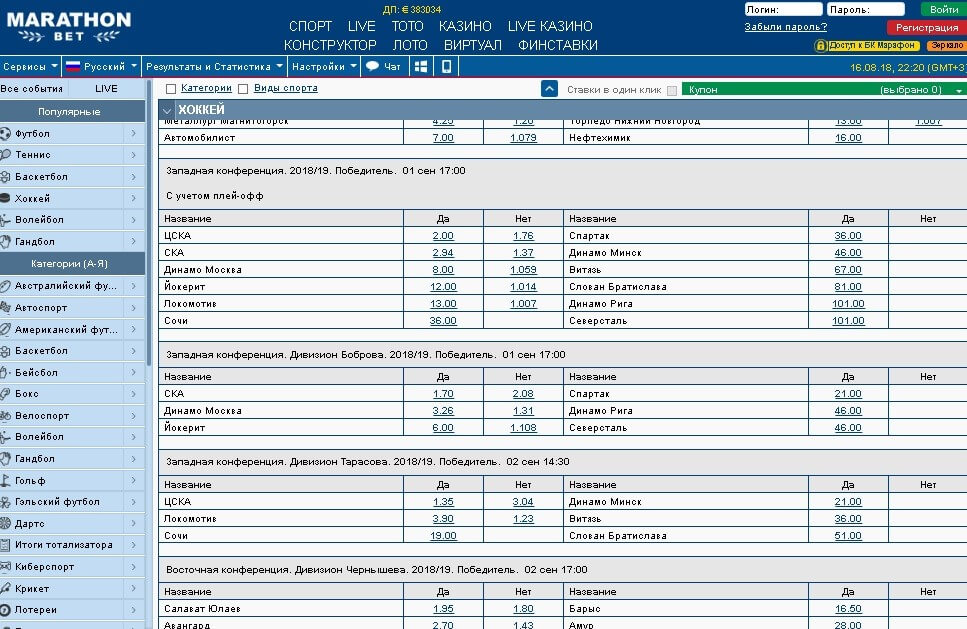Image resolution: width=967 pixels, height=629 pixels.
Task: Click the Доступ к БК Марафон button
Action: tap(867, 46)
